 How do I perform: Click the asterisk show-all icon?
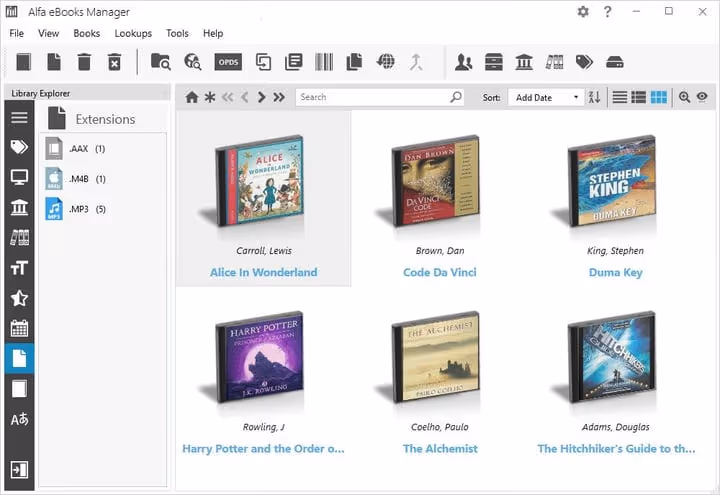pyautogui.click(x=210, y=97)
